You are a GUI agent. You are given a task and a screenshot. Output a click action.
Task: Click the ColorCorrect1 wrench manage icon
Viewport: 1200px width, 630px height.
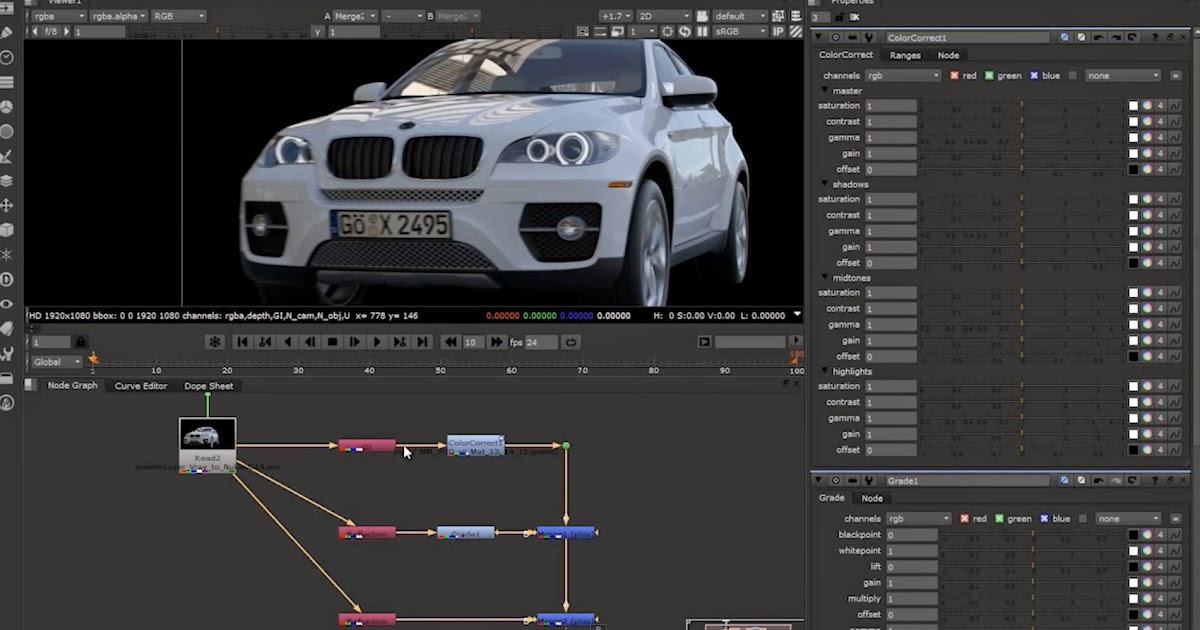pyautogui.click(x=869, y=37)
